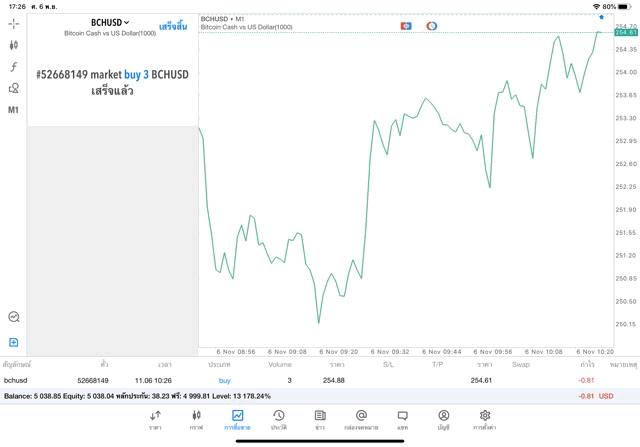Click the green 254.61 current price label
The width and height of the screenshot is (640, 447).
point(626,32)
